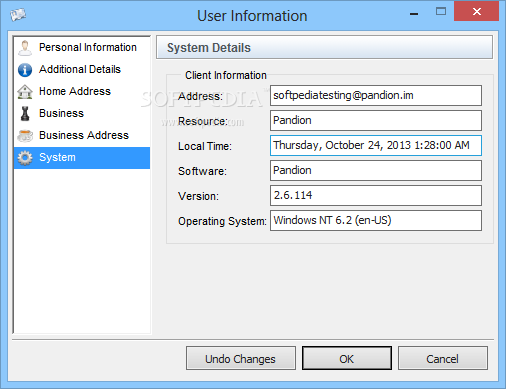Click the Undo Changes button

tap(241, 358)
